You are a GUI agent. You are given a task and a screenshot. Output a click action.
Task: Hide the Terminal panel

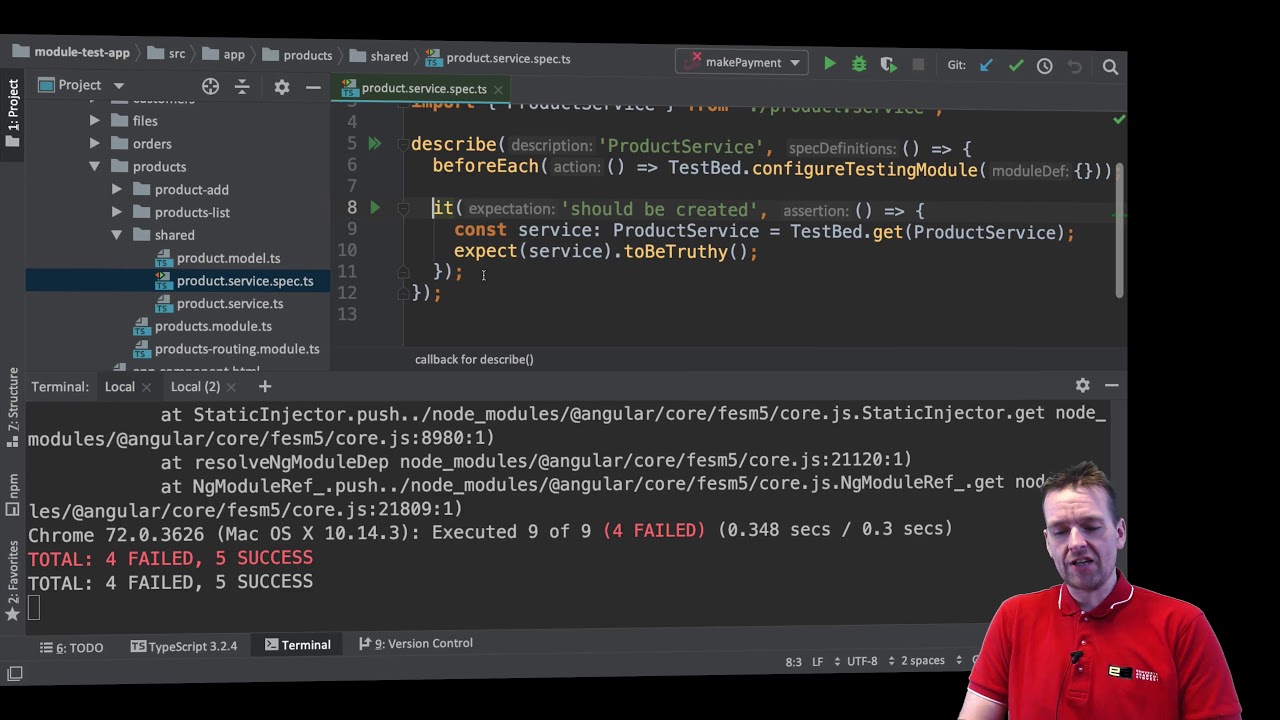click(x=1111, y=385)
